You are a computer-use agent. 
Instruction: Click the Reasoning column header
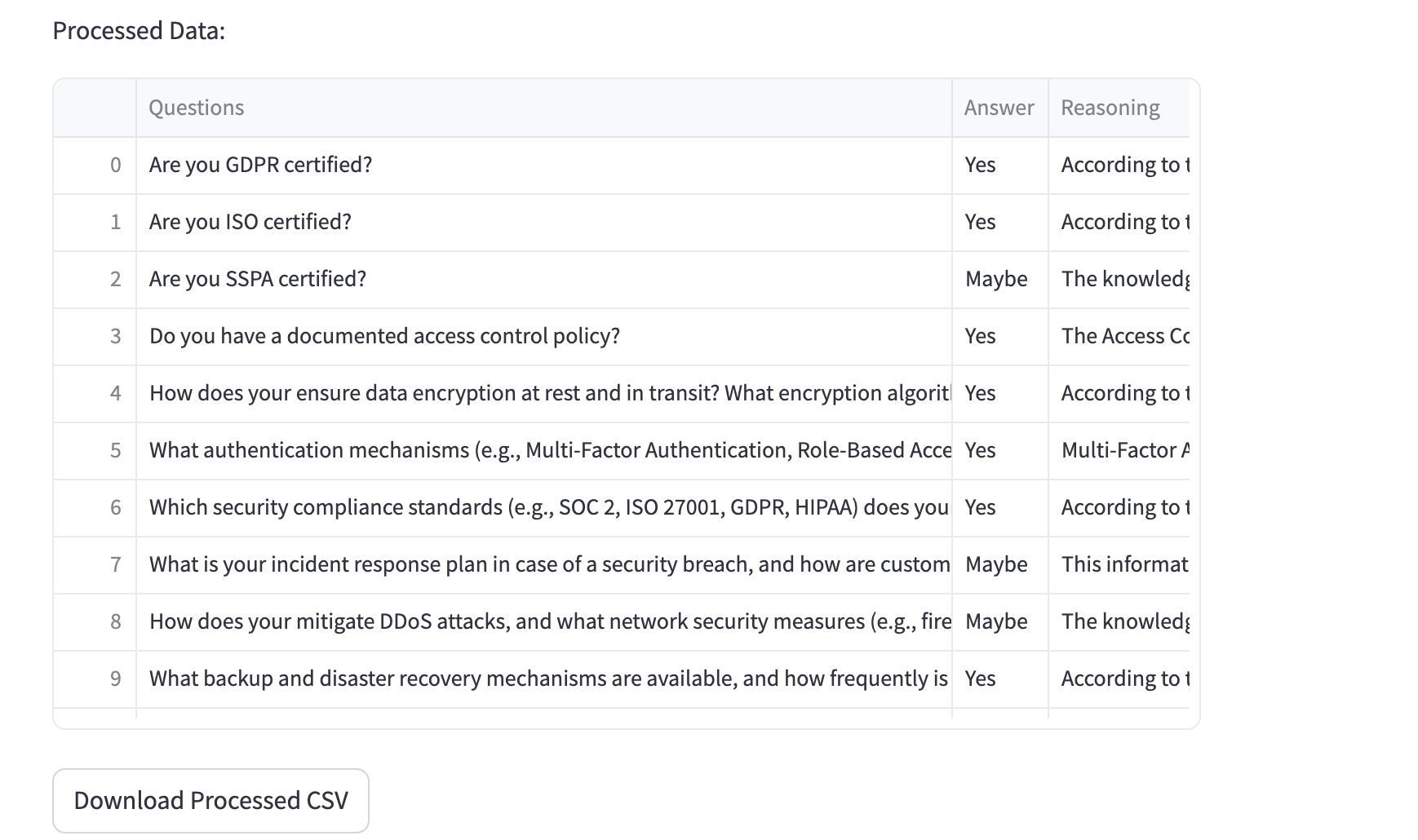click(1110, 108)
